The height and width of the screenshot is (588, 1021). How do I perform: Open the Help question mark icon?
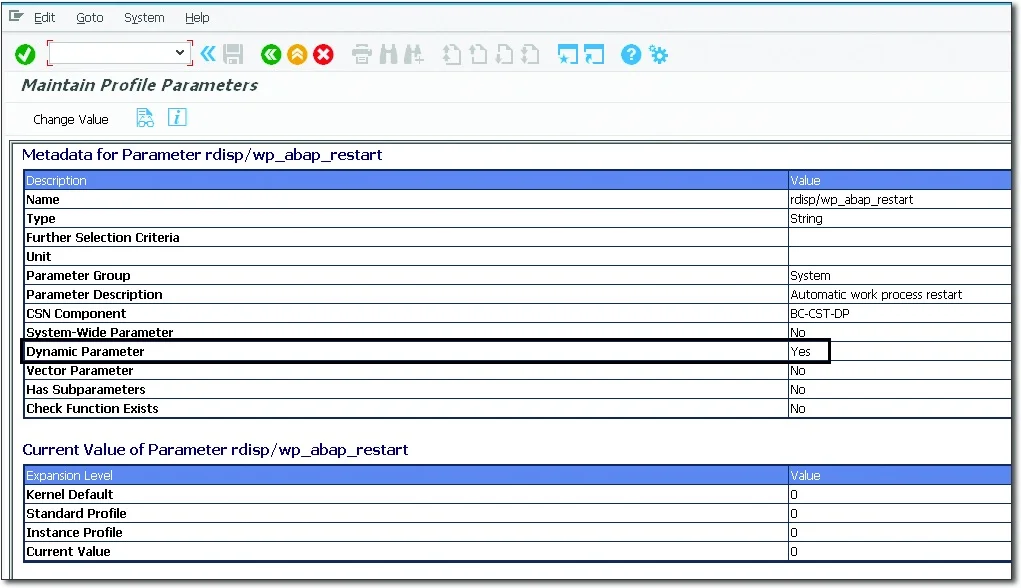(x=631, y=54)
